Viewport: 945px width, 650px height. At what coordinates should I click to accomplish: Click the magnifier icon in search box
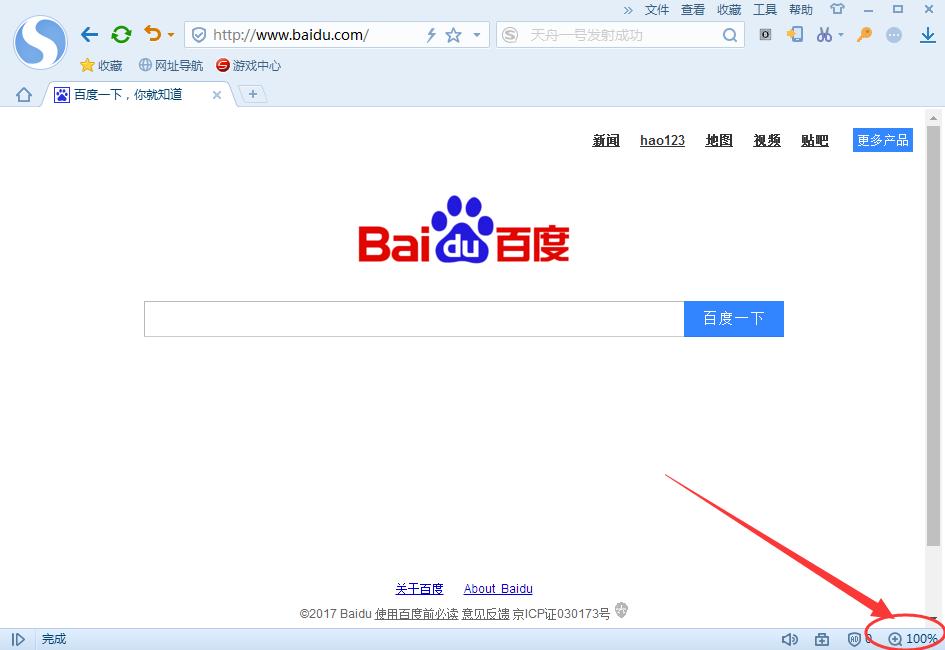[731, 35]
